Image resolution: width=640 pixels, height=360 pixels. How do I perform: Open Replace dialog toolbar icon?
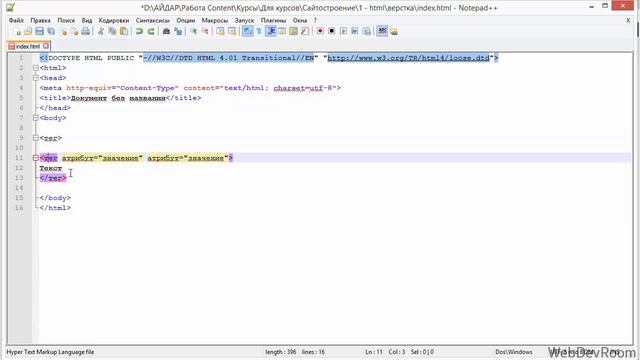[x=178, y=31]
